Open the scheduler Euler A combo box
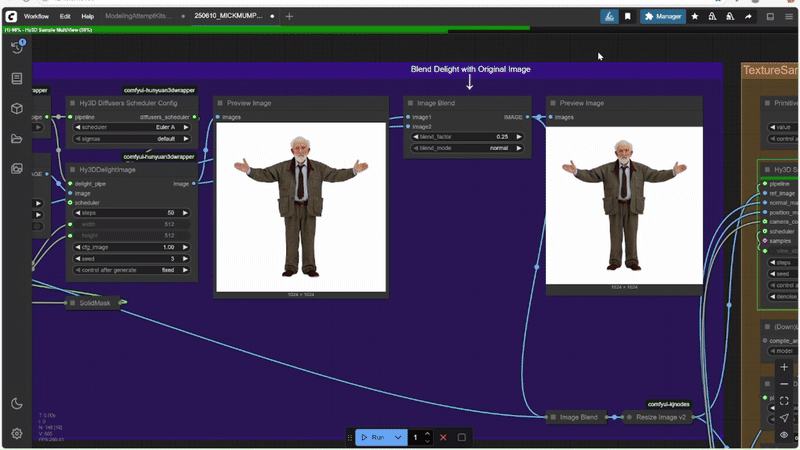This screenshot has height=450, width=800. (x=132, y=127)
